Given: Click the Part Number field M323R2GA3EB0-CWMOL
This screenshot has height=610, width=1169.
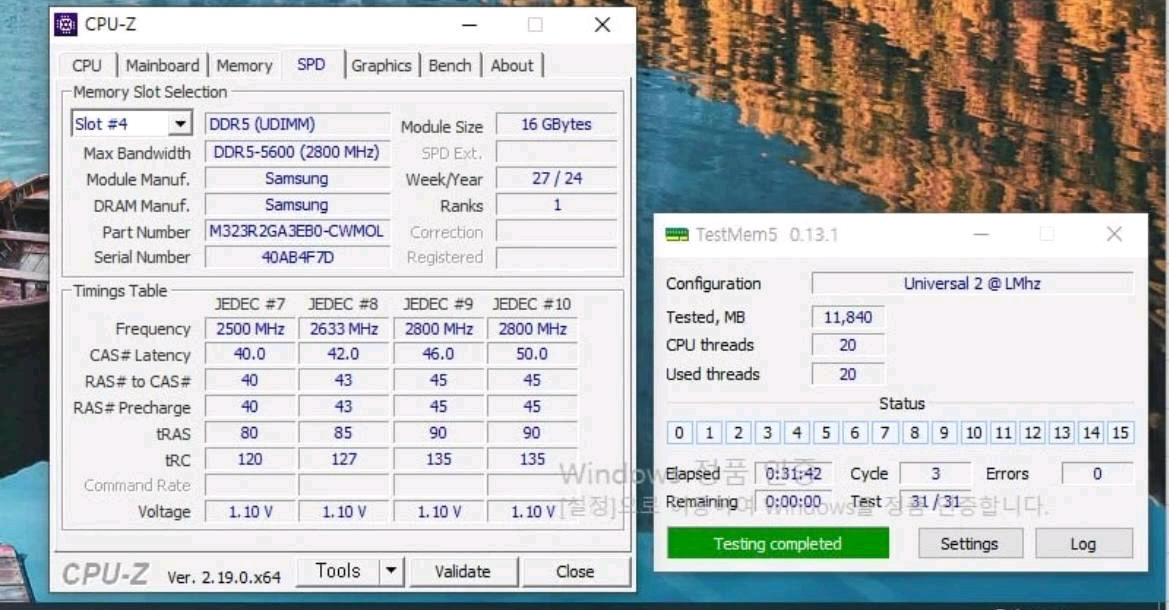Looking at the screenshot, I should pos(297,231).
